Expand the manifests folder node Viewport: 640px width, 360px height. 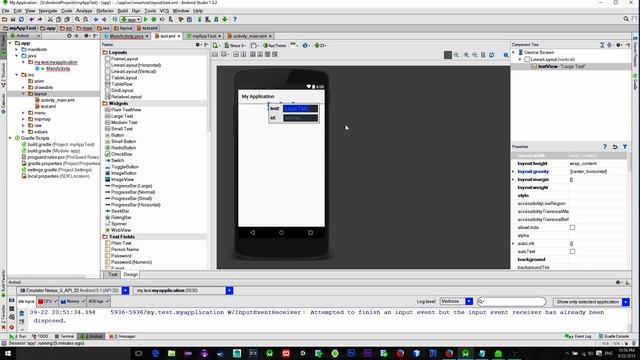(x=17, y=49)
